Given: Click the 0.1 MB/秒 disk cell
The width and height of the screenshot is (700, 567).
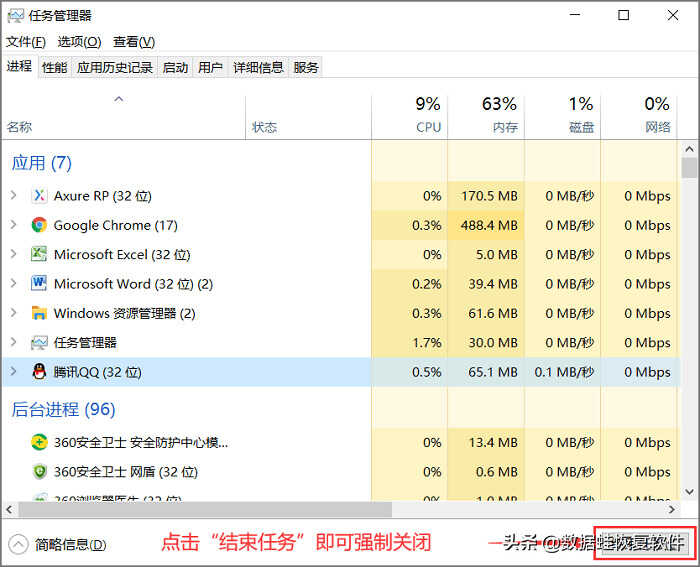Looking at the screenshot, I should (562, 372).
